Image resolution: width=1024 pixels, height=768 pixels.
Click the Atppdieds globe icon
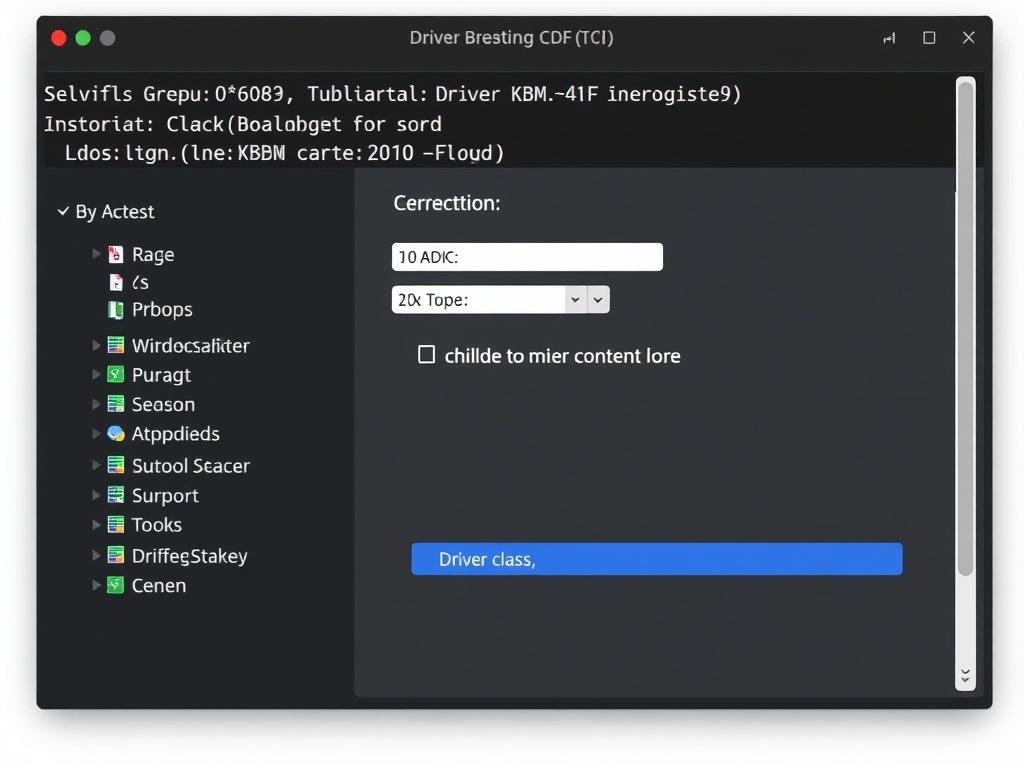[116, 434]
